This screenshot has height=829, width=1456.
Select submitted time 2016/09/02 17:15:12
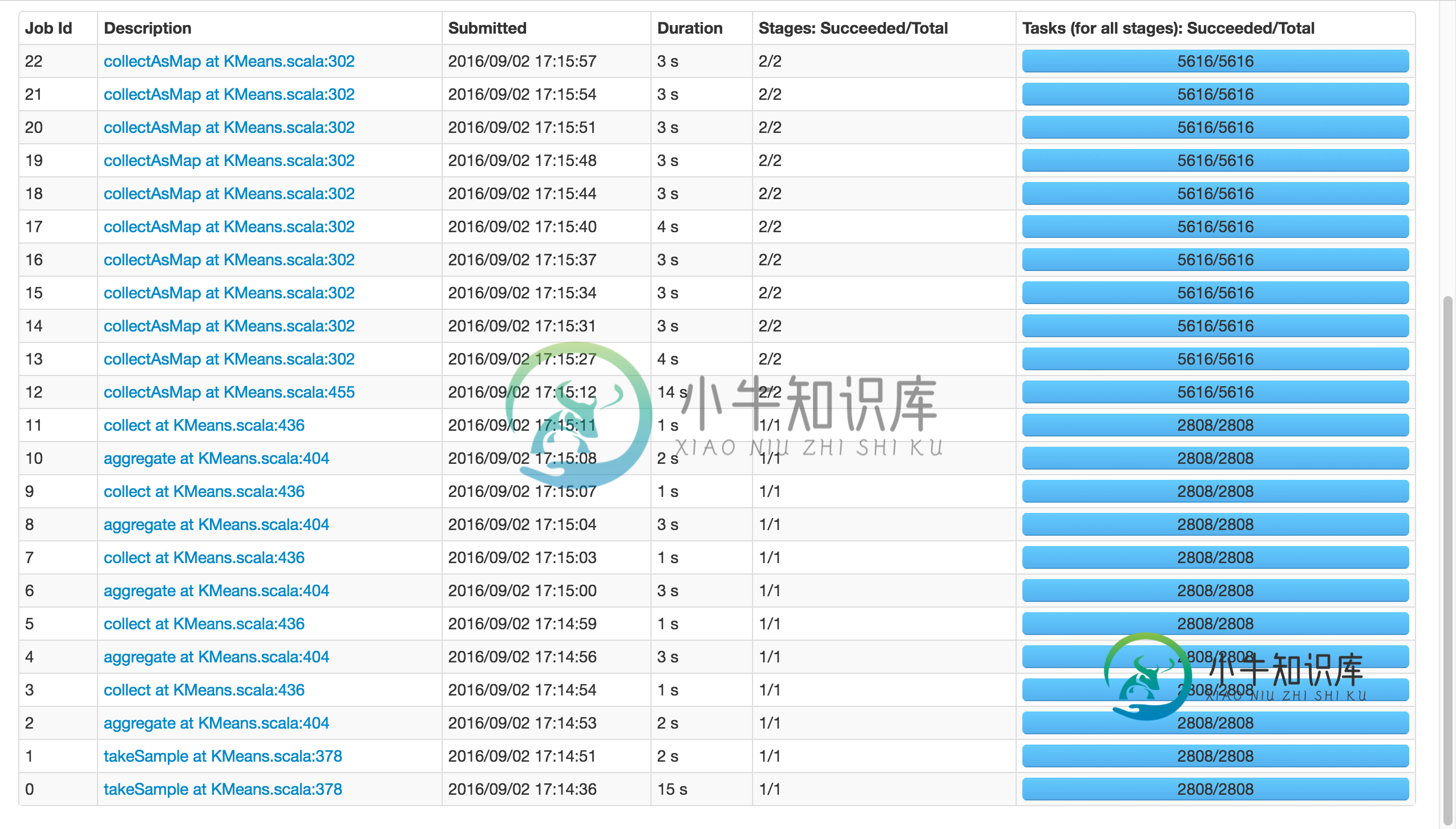(522, 392)
